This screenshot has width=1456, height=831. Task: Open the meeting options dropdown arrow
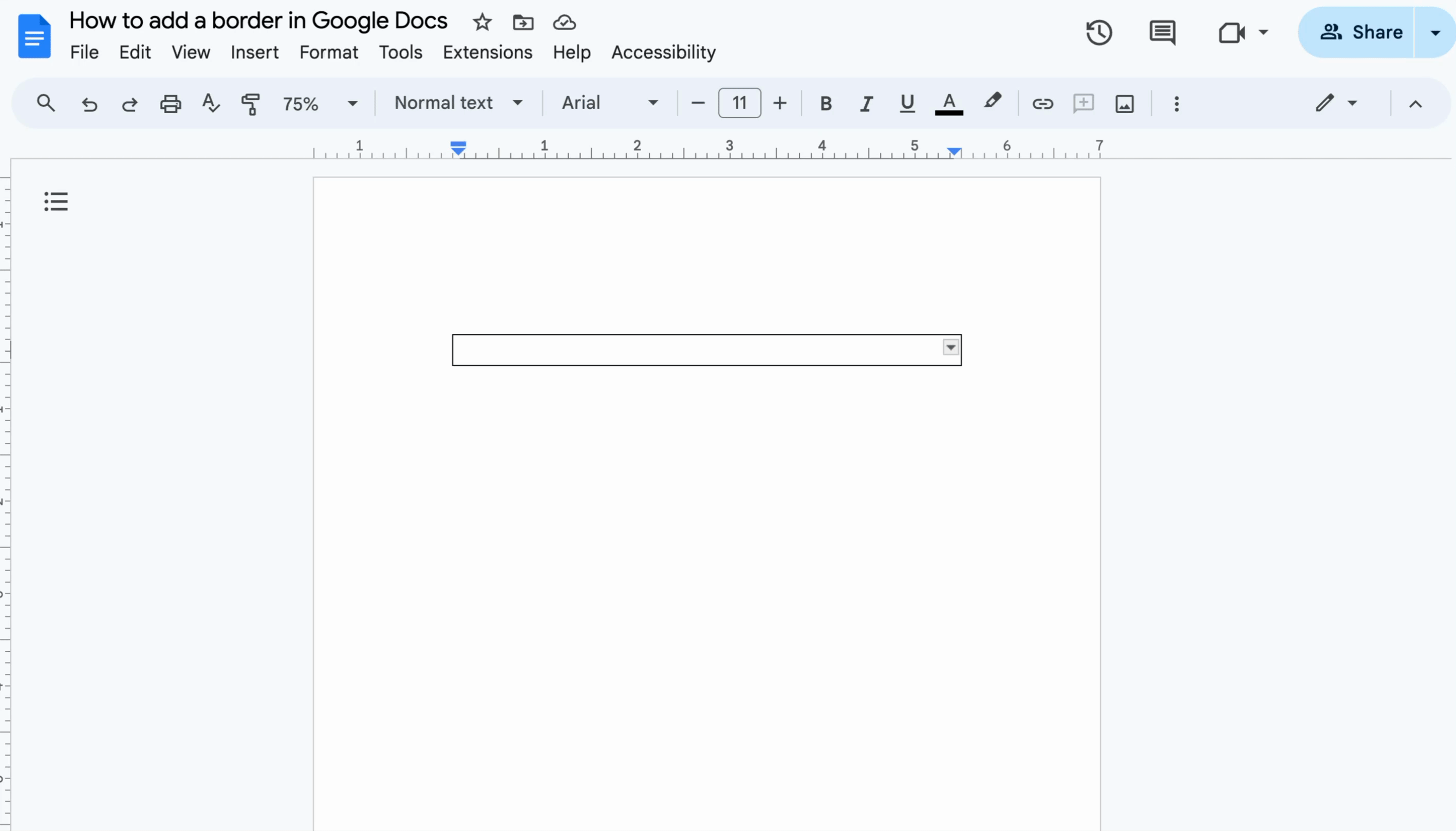[1263, 32]
